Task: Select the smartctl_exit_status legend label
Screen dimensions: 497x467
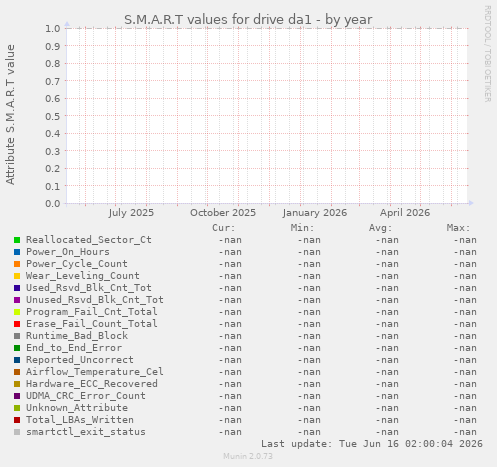Action: pos(86,432)
